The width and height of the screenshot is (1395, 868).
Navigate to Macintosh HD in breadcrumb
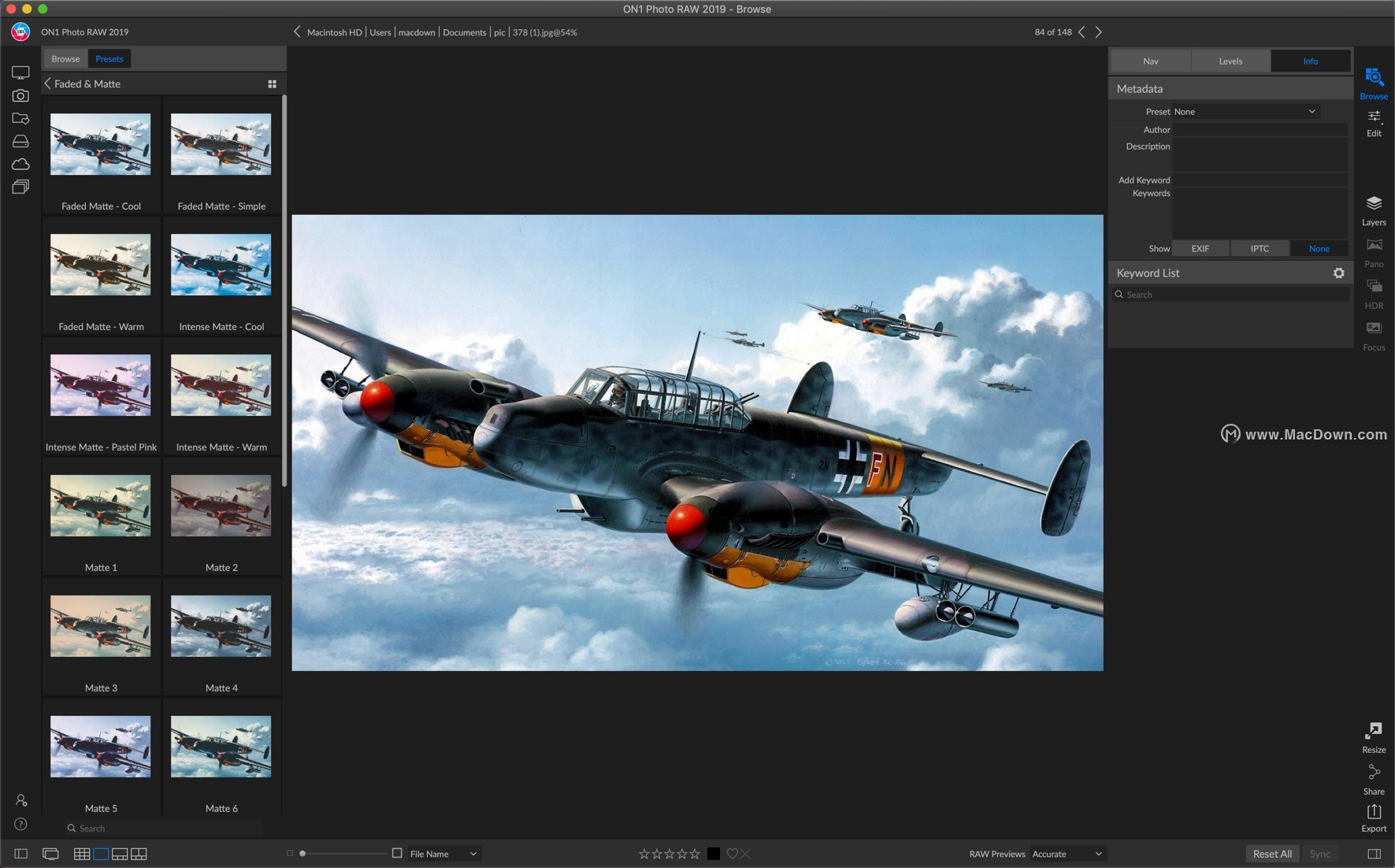(x=335, y=32)
